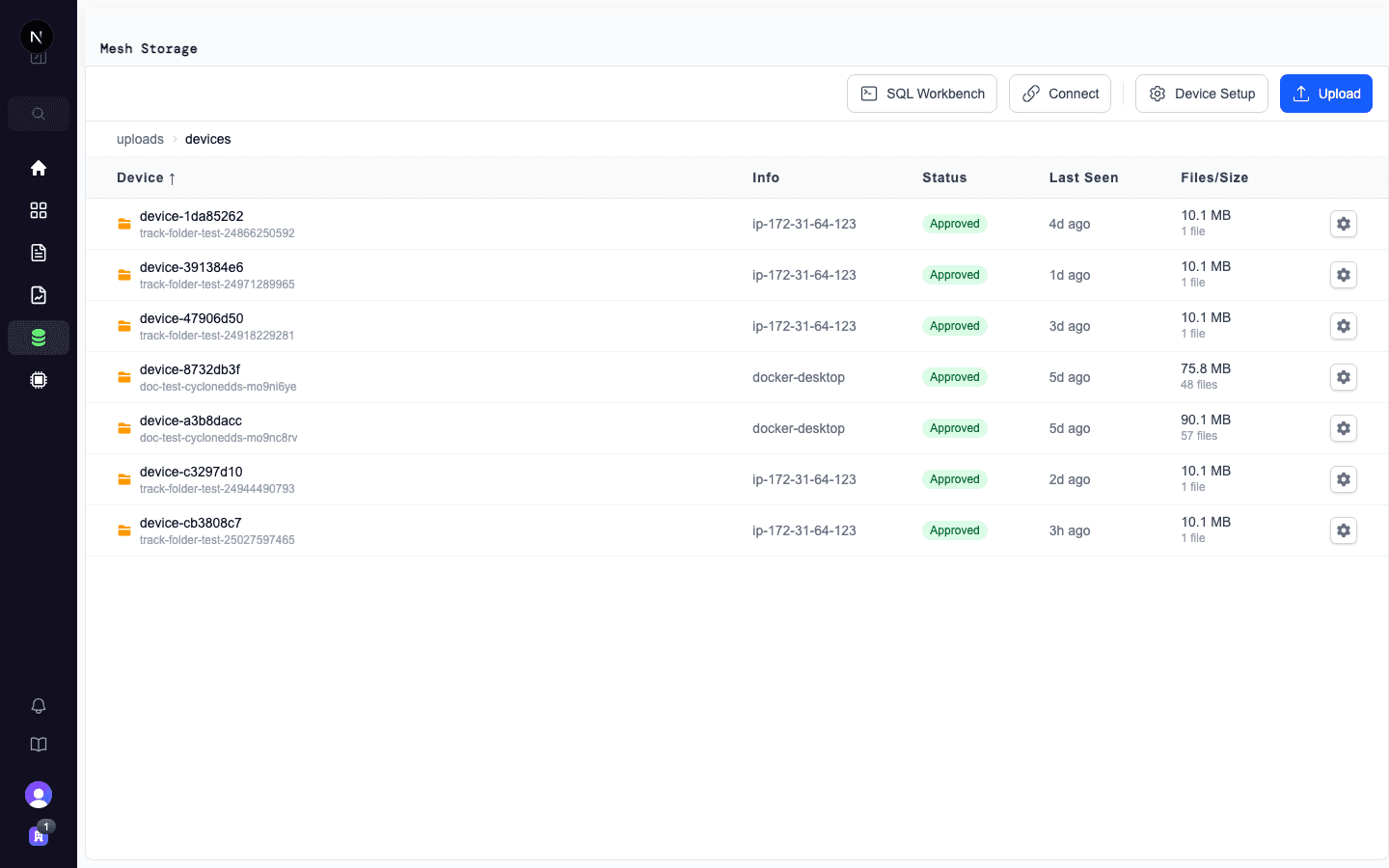Click folder icon of device-8732db3f

coord(124,377)
